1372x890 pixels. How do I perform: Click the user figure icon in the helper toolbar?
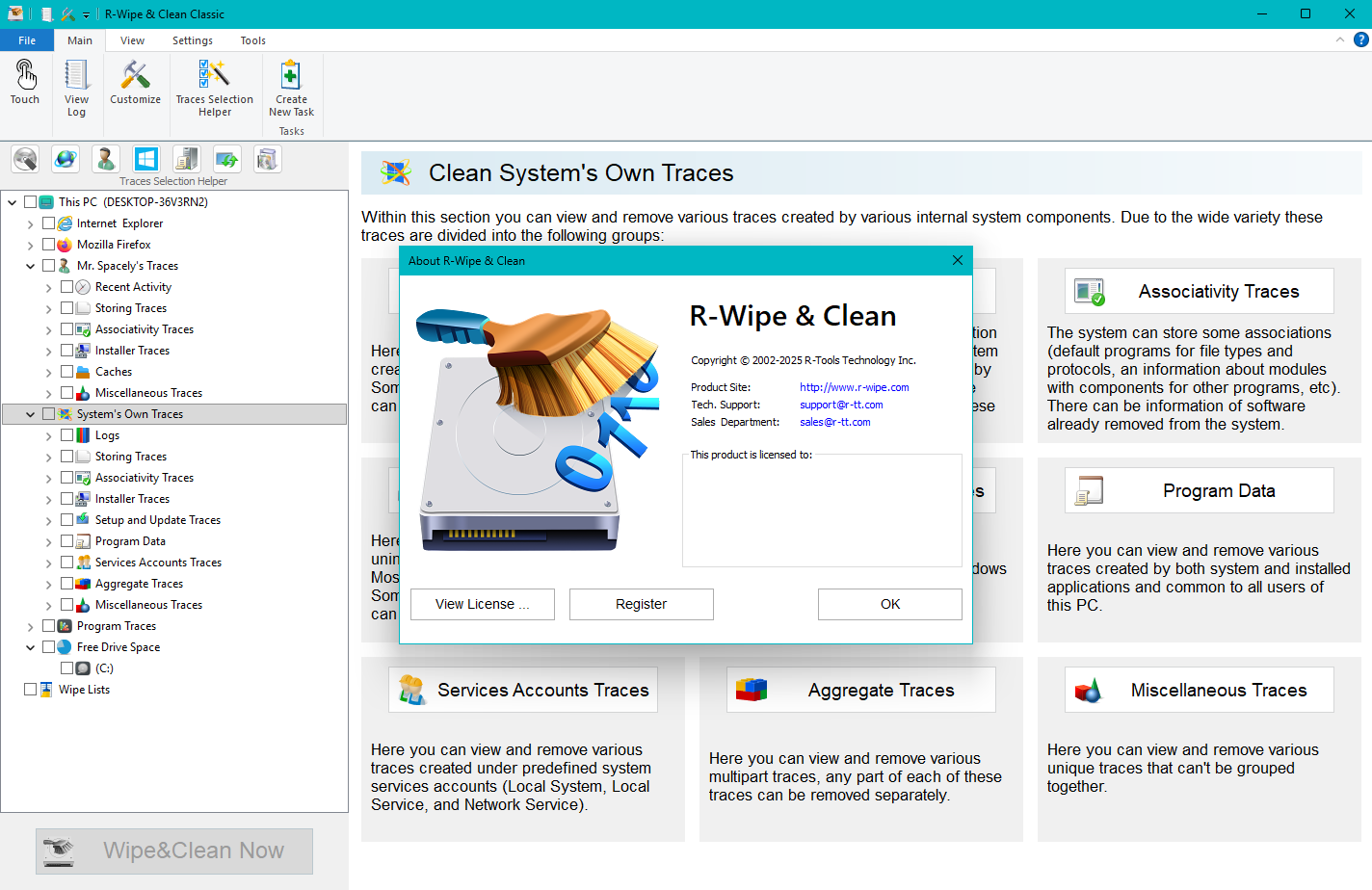(x=106, y=159)
